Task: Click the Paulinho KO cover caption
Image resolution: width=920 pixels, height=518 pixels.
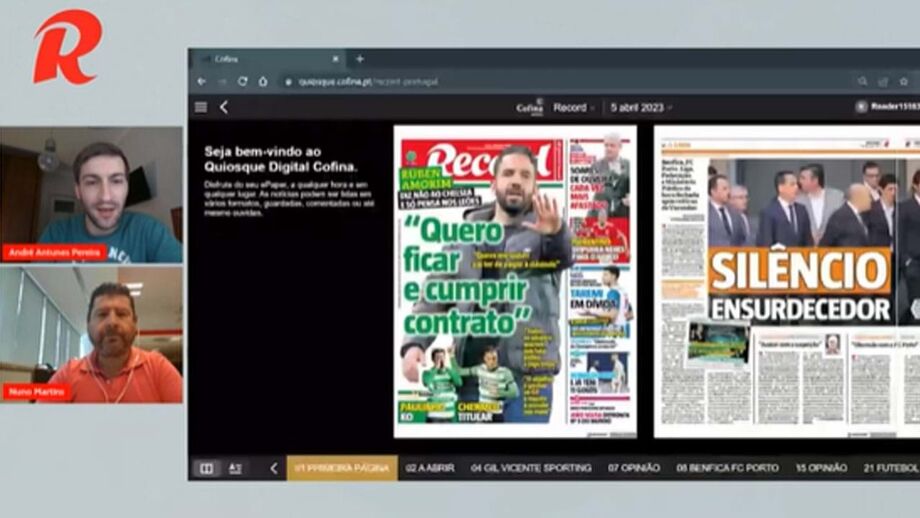Action: [422, 412]
